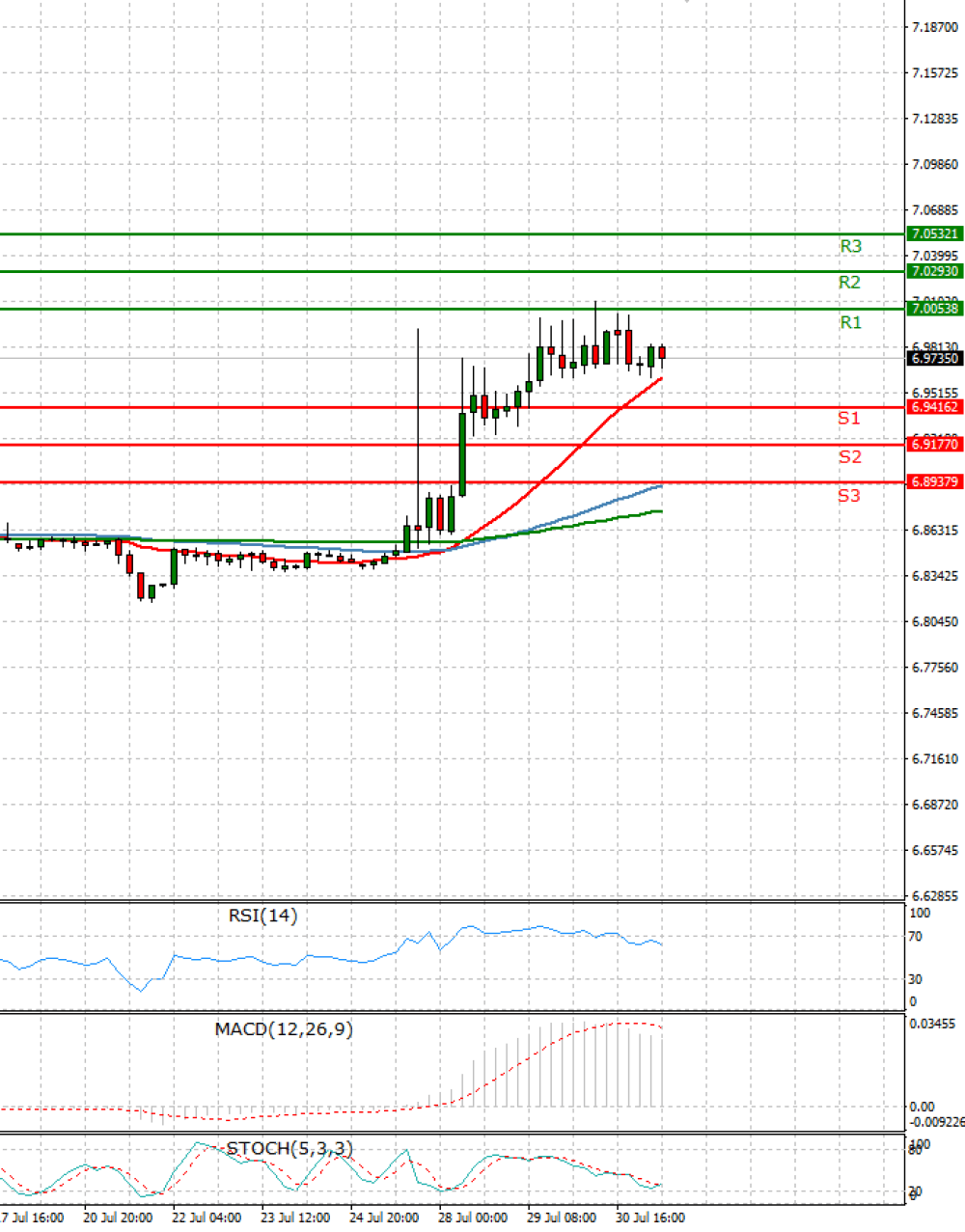The height and width of the screenshot is (1232, 965).
Task: Click the R1 resistance label
Action: tap(850, 322)
